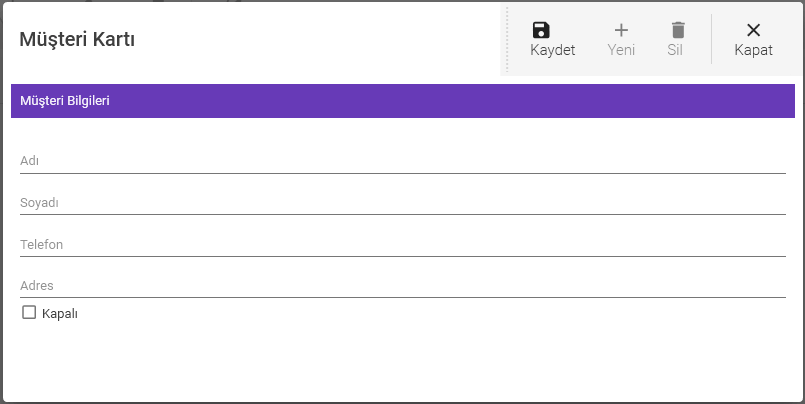Focus the Soyadı input field
805x404 pixels.
[401, 203]
